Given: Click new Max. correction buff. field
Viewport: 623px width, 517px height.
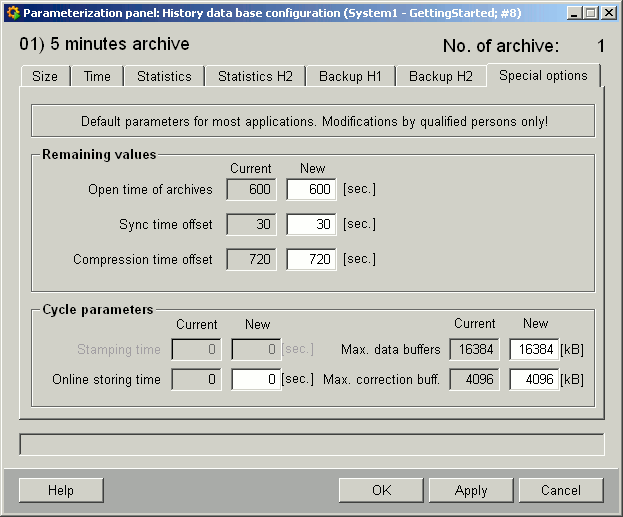Looking at the screenshot, I should 533,380.
